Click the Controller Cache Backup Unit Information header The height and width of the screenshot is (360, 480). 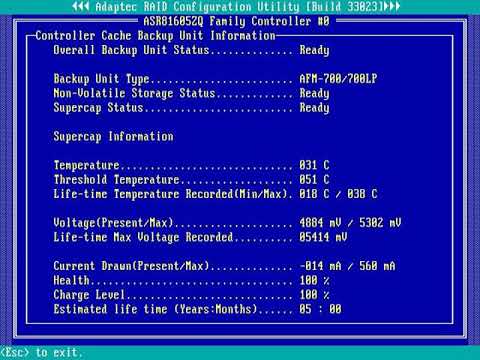(x=155, y=36)
